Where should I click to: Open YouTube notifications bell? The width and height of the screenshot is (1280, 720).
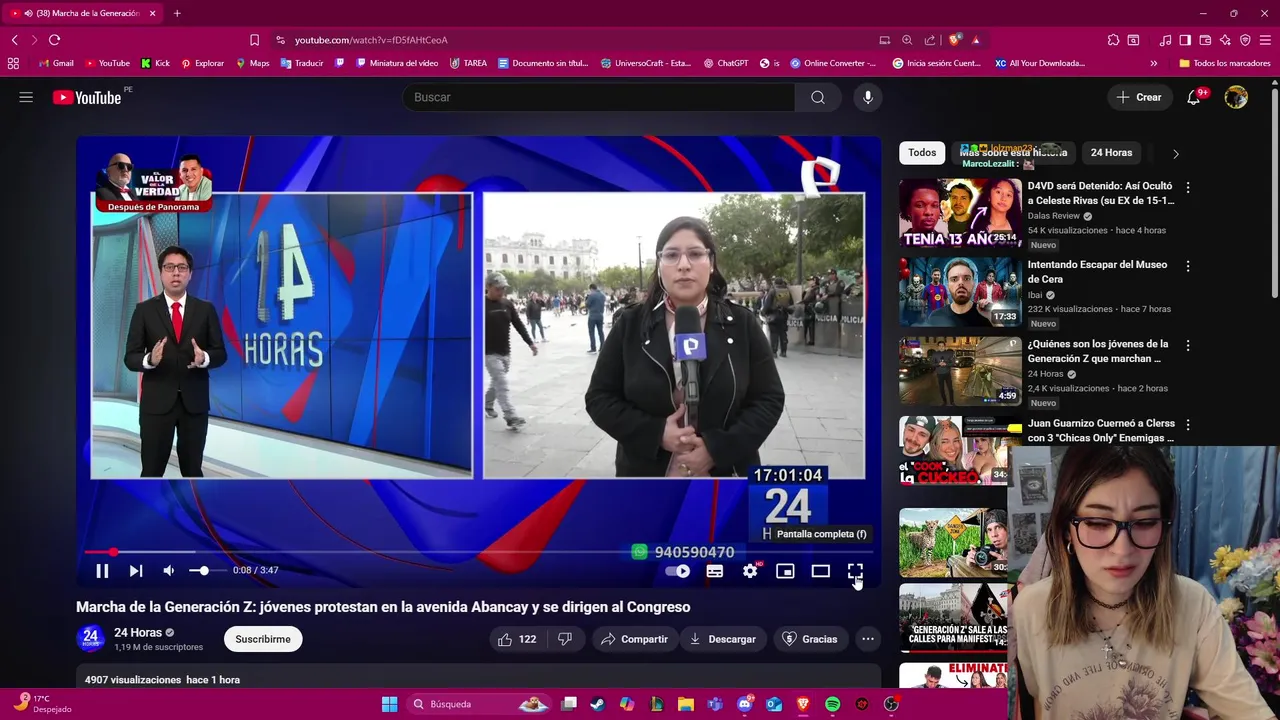coord(1194,97)
